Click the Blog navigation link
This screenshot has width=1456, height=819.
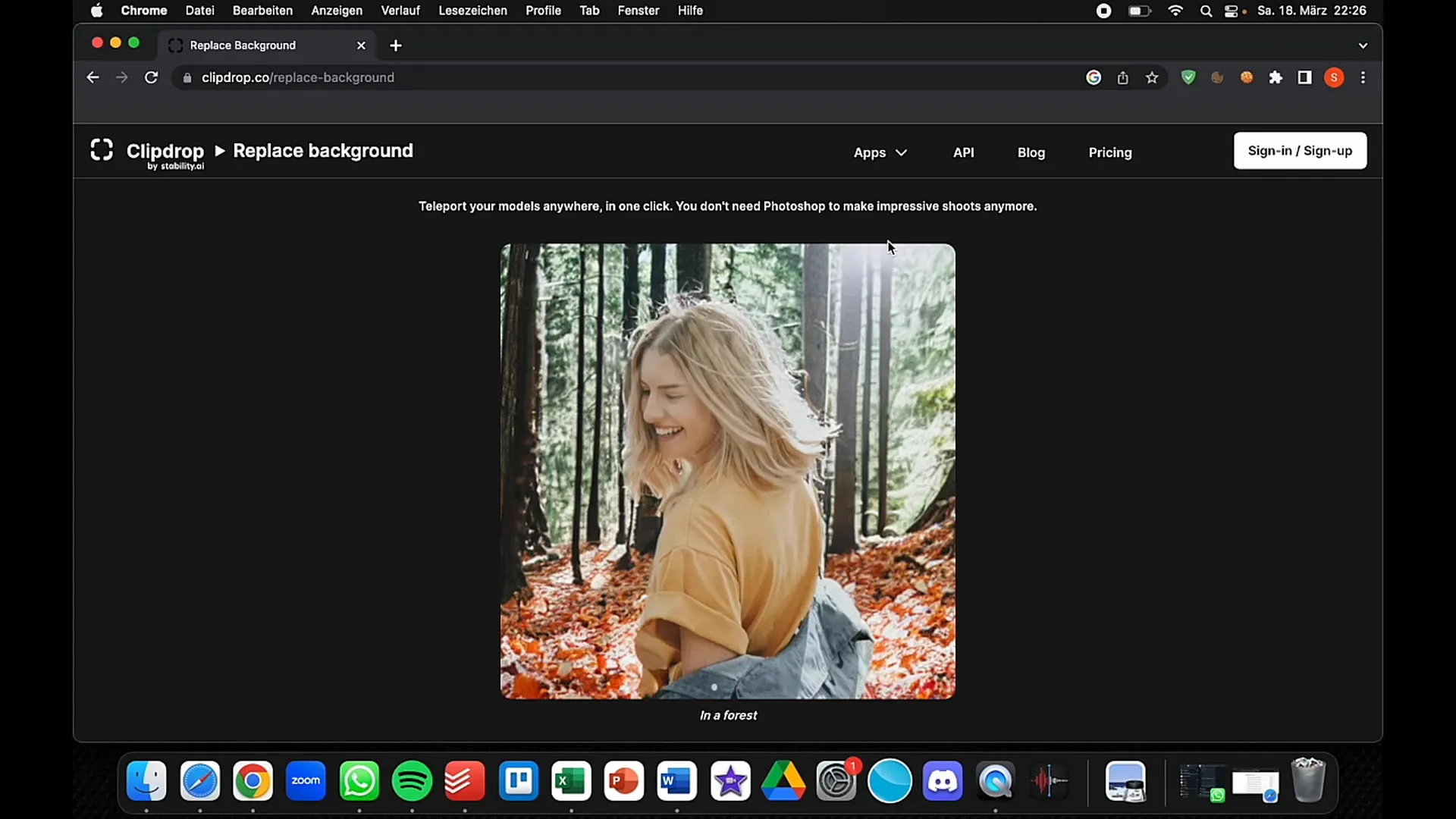click(x=1031, y=152)
